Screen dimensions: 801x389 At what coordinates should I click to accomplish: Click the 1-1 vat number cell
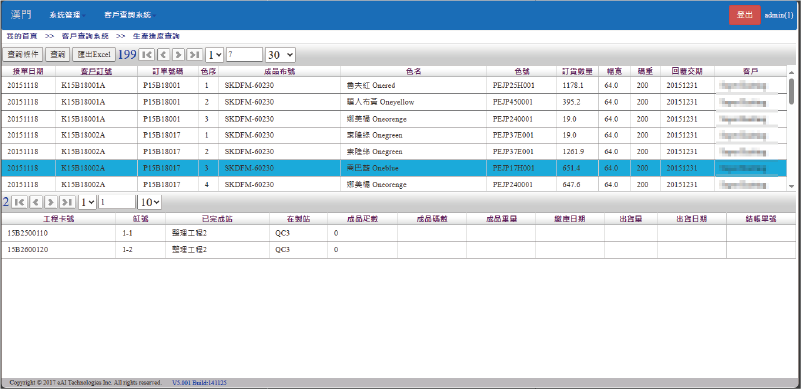click(x=141, y=233)
